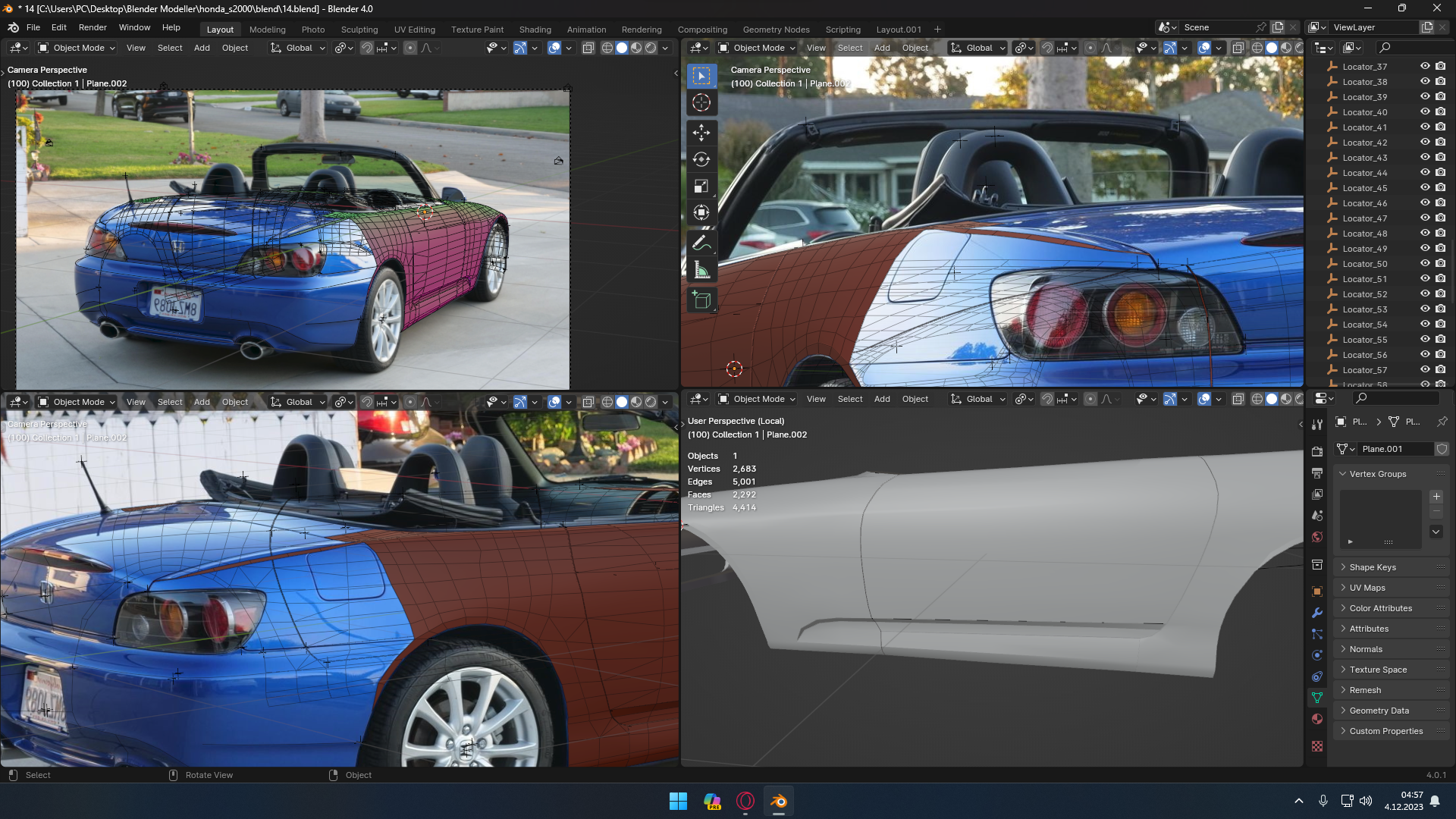
Task: Expand the Geometry Data panel
Action: click(x=1379, y=711)
